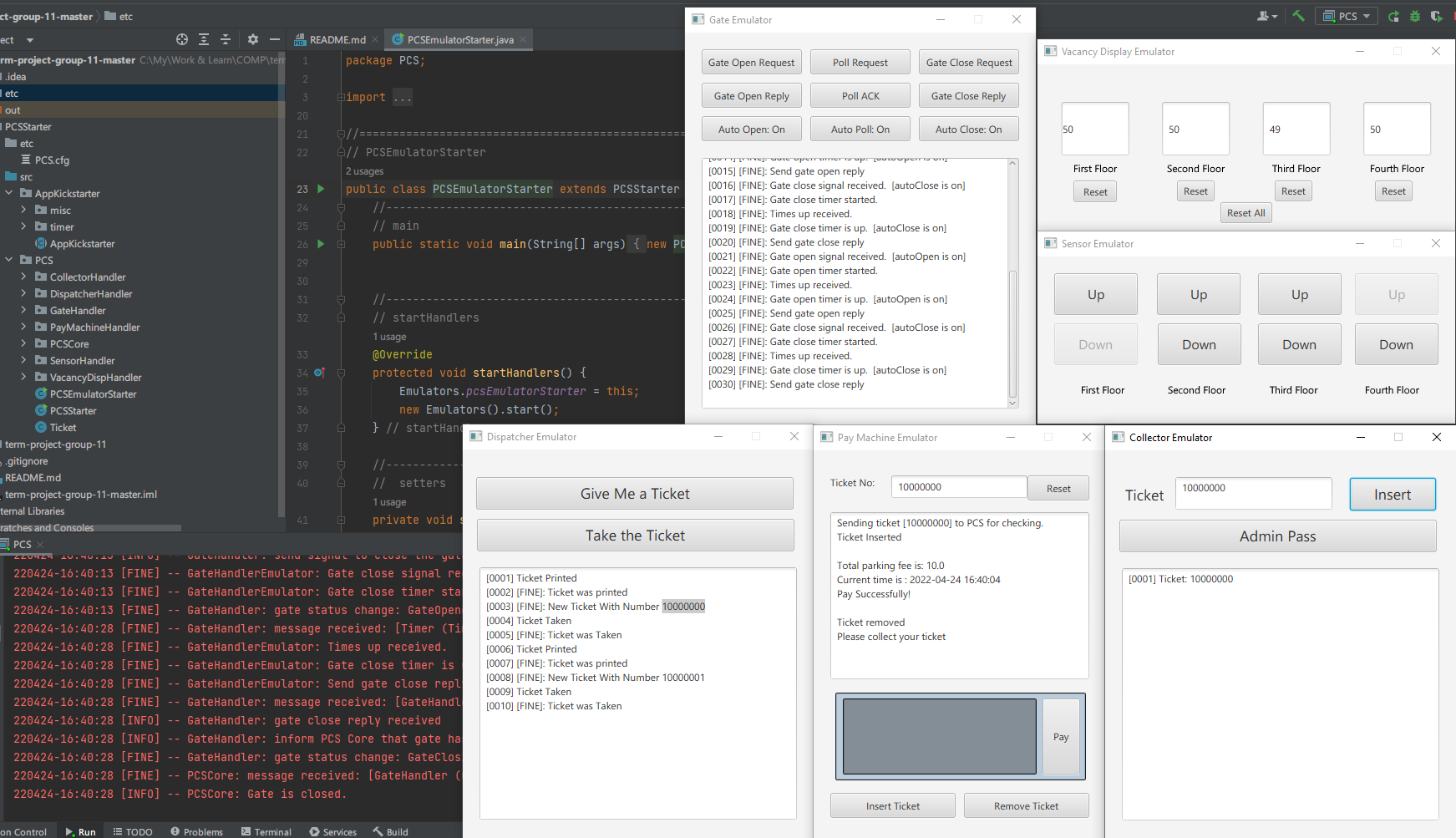Click Gate Emulator log scrollbar
1456x838 pixels.
[1012, 282]
